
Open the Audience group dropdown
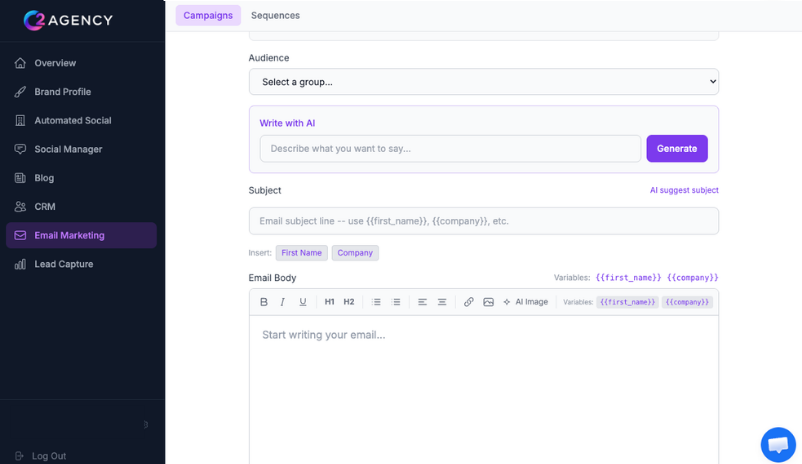coord(483,82)
